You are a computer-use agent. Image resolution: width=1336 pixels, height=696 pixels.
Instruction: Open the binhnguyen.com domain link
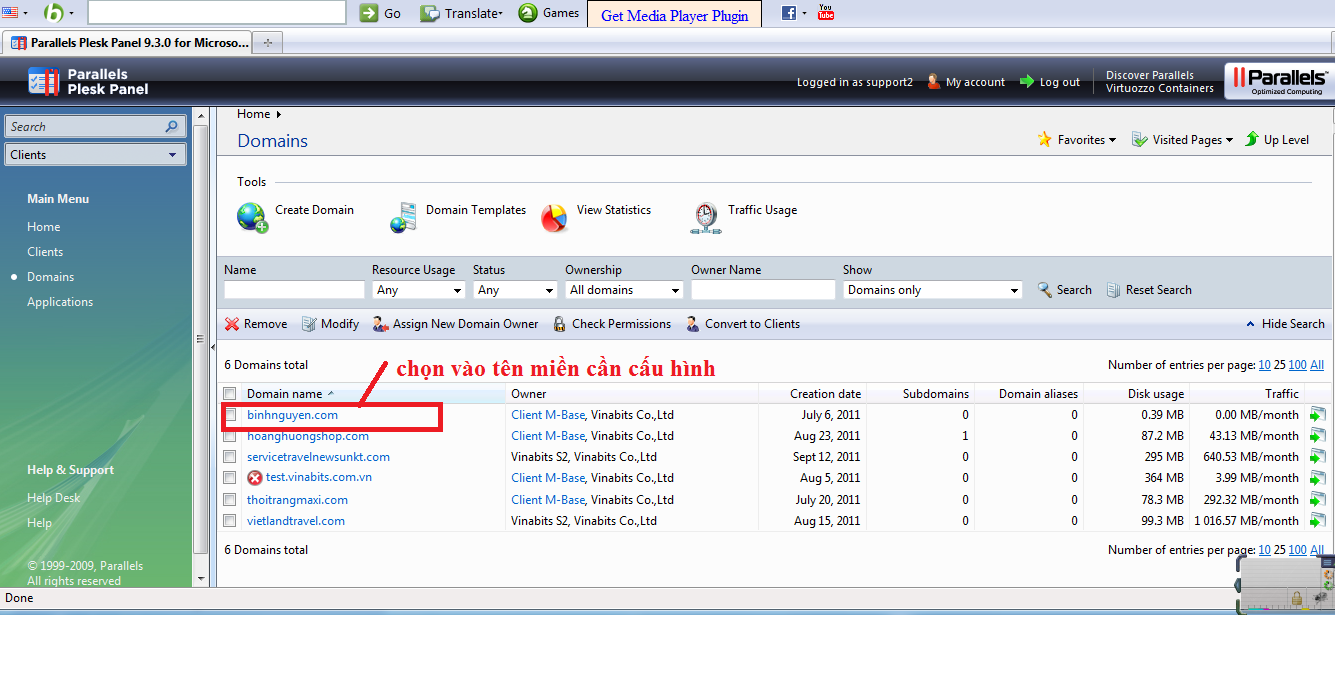pyautogui.click(x=292, y=415)
